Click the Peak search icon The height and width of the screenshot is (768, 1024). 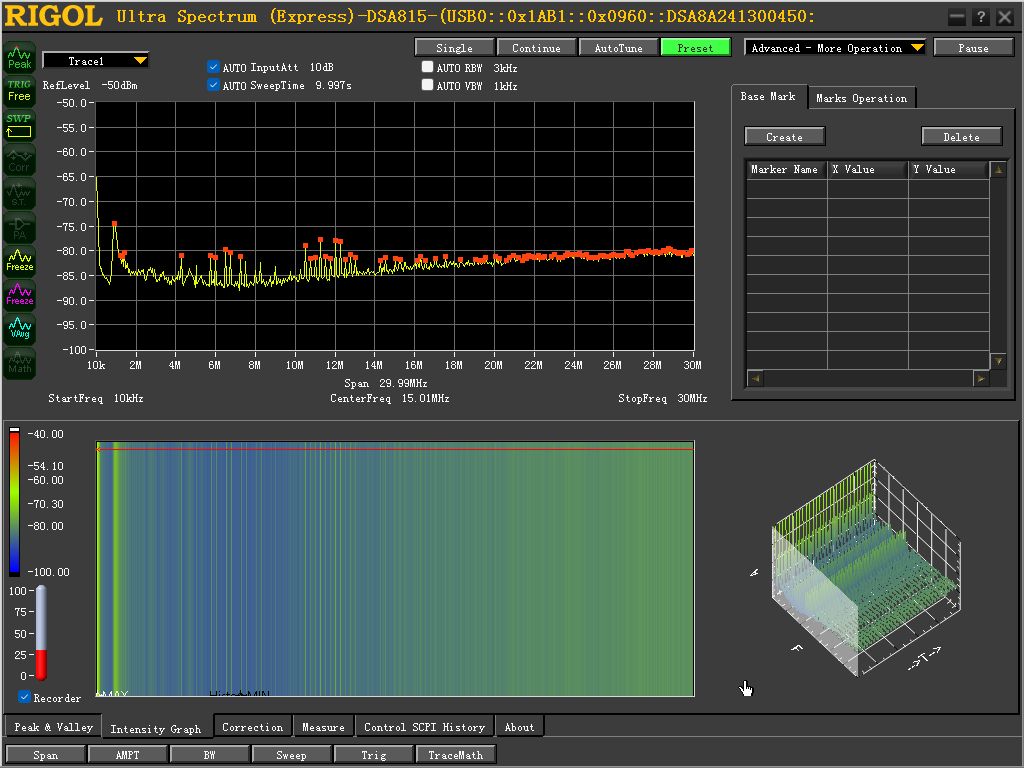point(20,58)
